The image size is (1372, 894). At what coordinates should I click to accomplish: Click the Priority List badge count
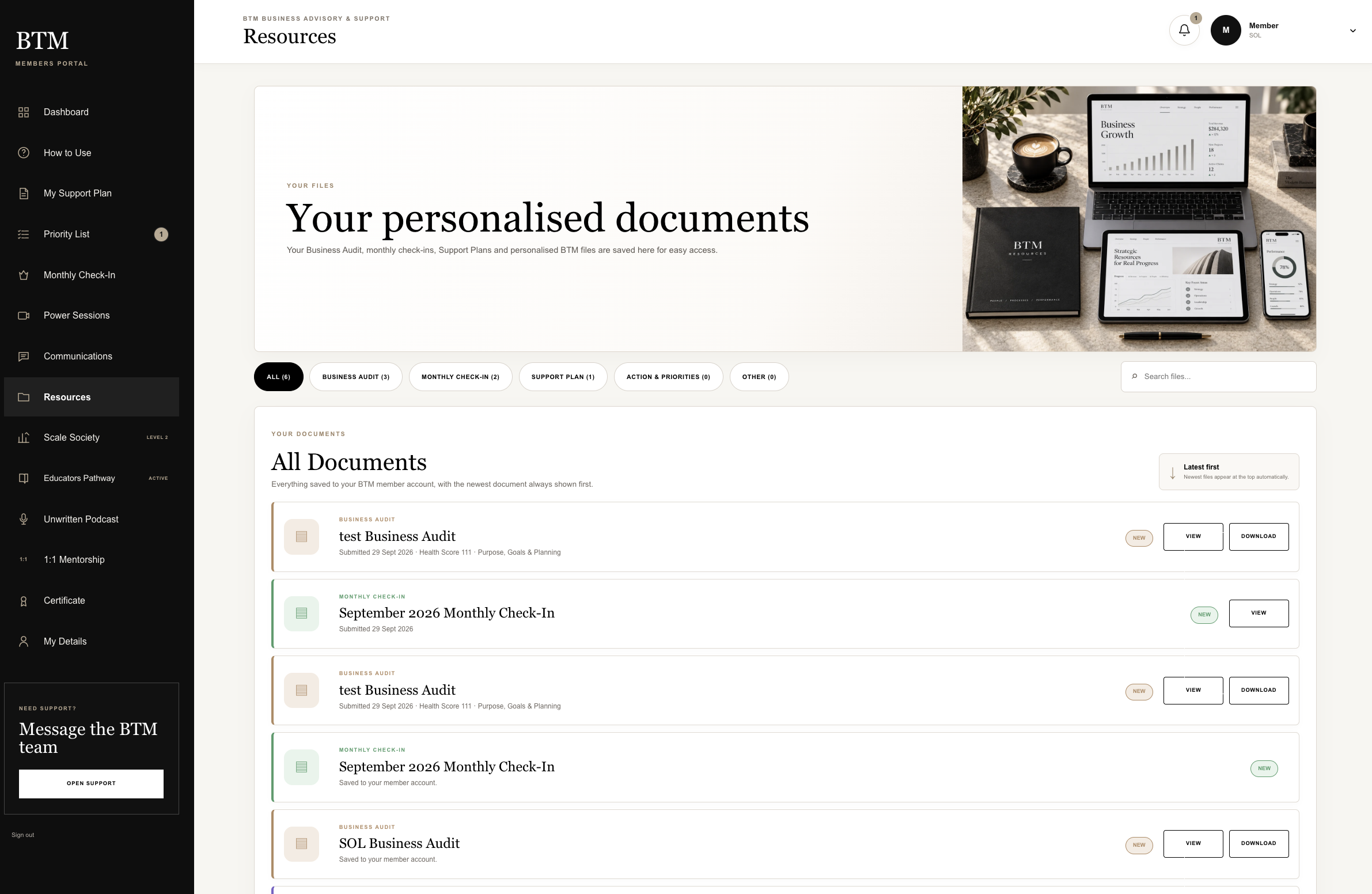161,234
